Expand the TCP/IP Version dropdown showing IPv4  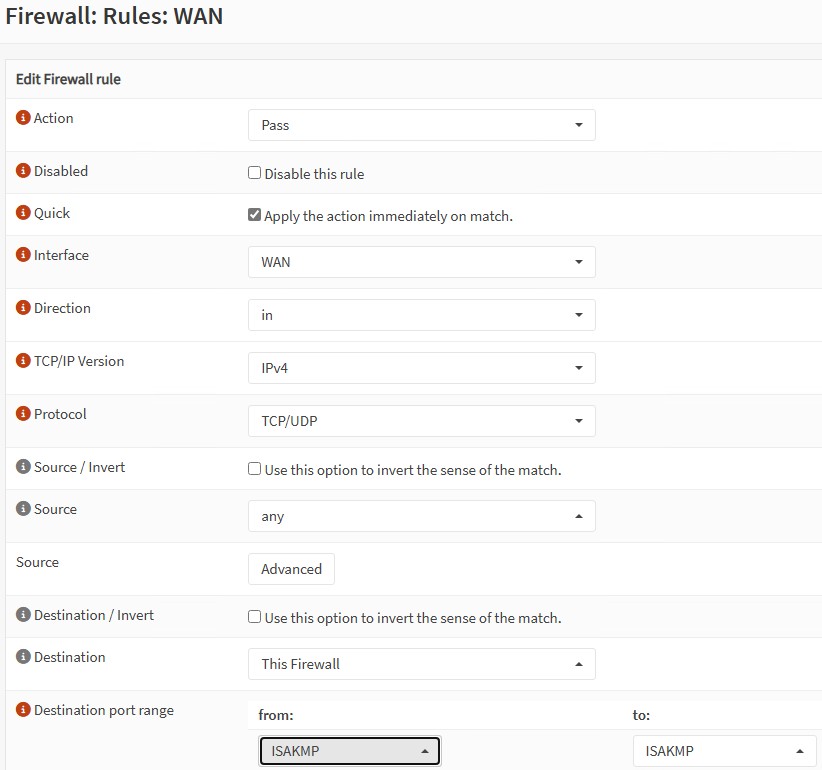tap(421, 368)
